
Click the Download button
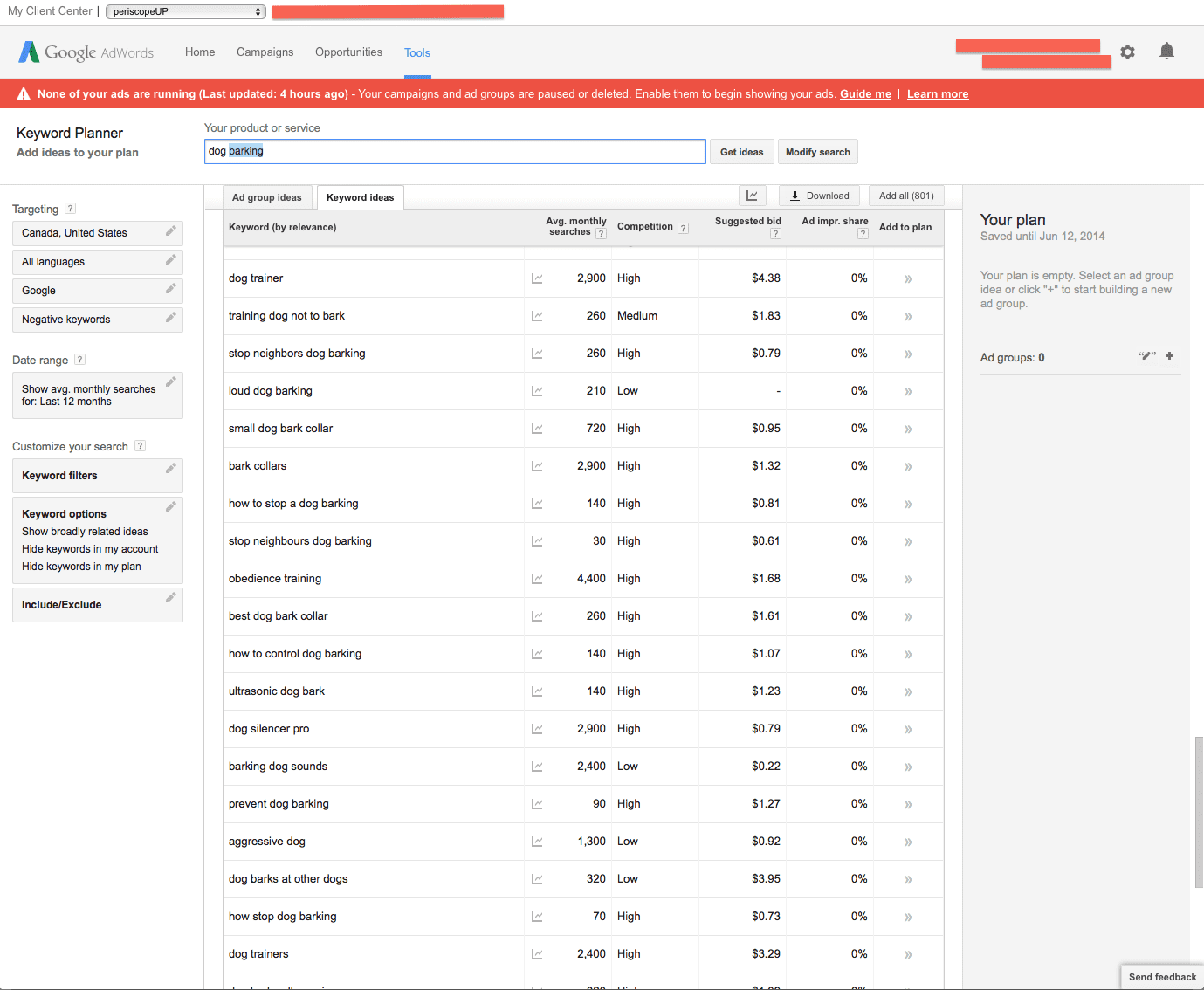(819, 196)
